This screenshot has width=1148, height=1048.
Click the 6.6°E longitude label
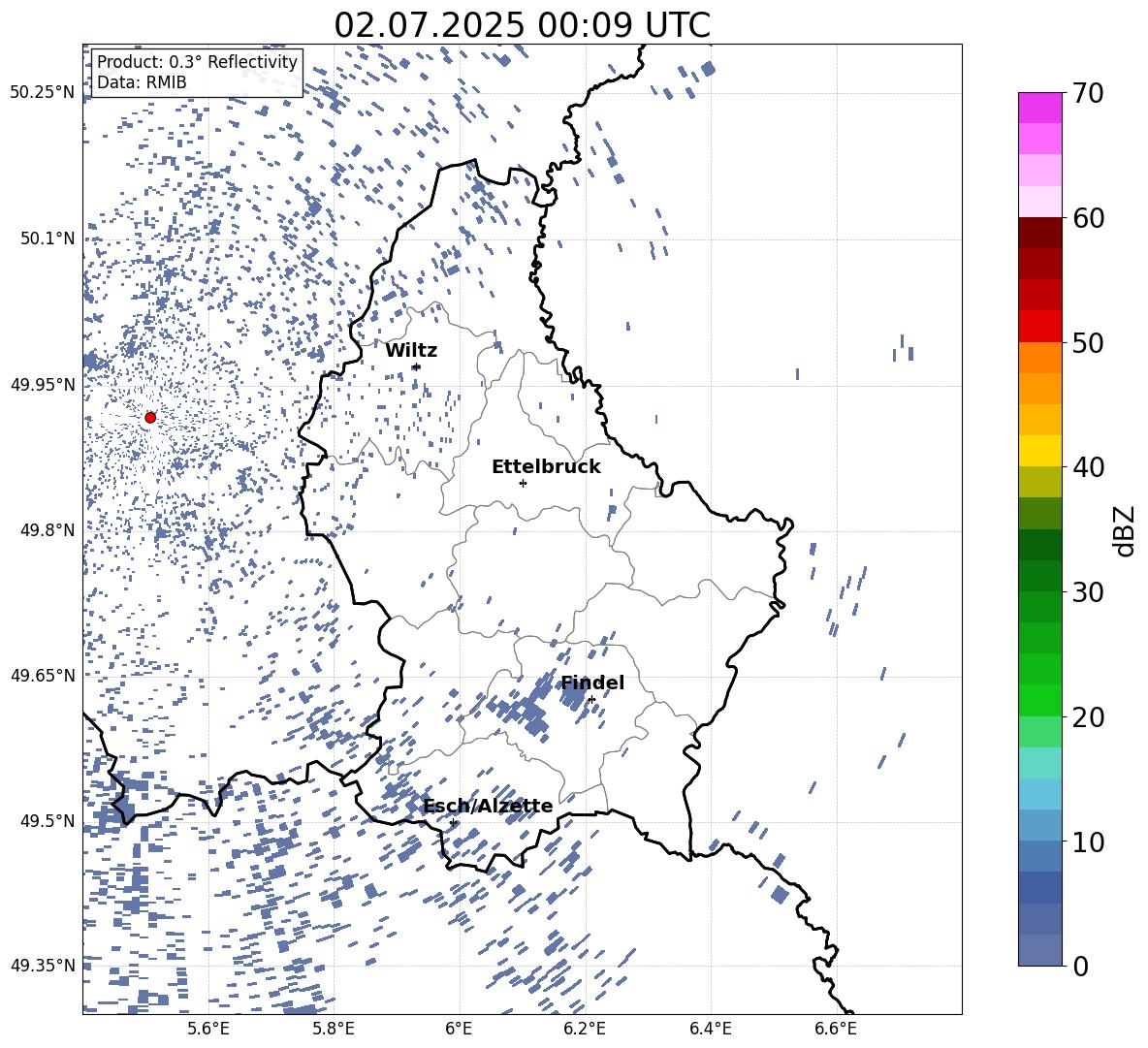pyautogui.click(x=836, y=1029)
